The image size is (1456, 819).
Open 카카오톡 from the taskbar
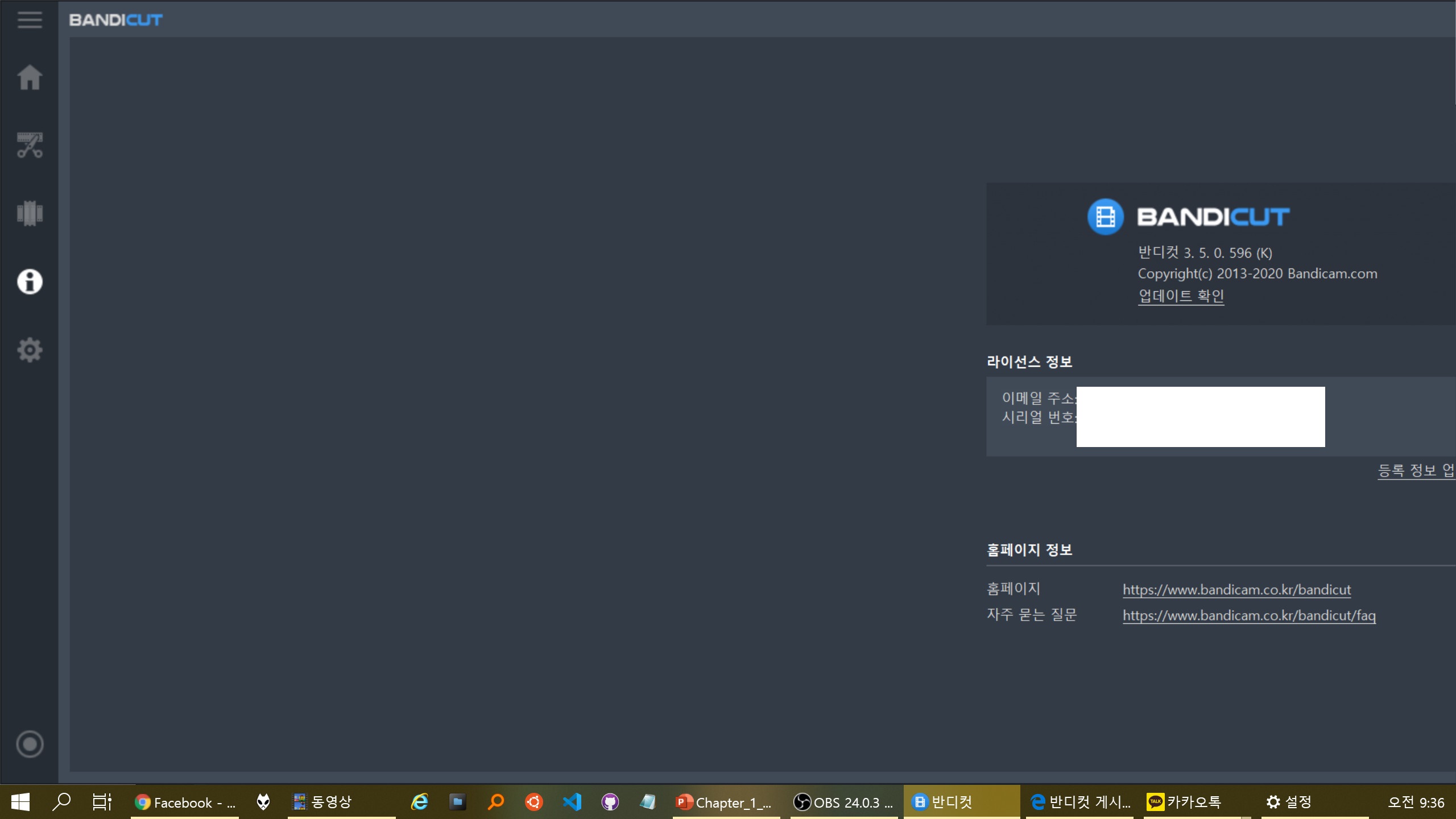[x=1197, y=803]
